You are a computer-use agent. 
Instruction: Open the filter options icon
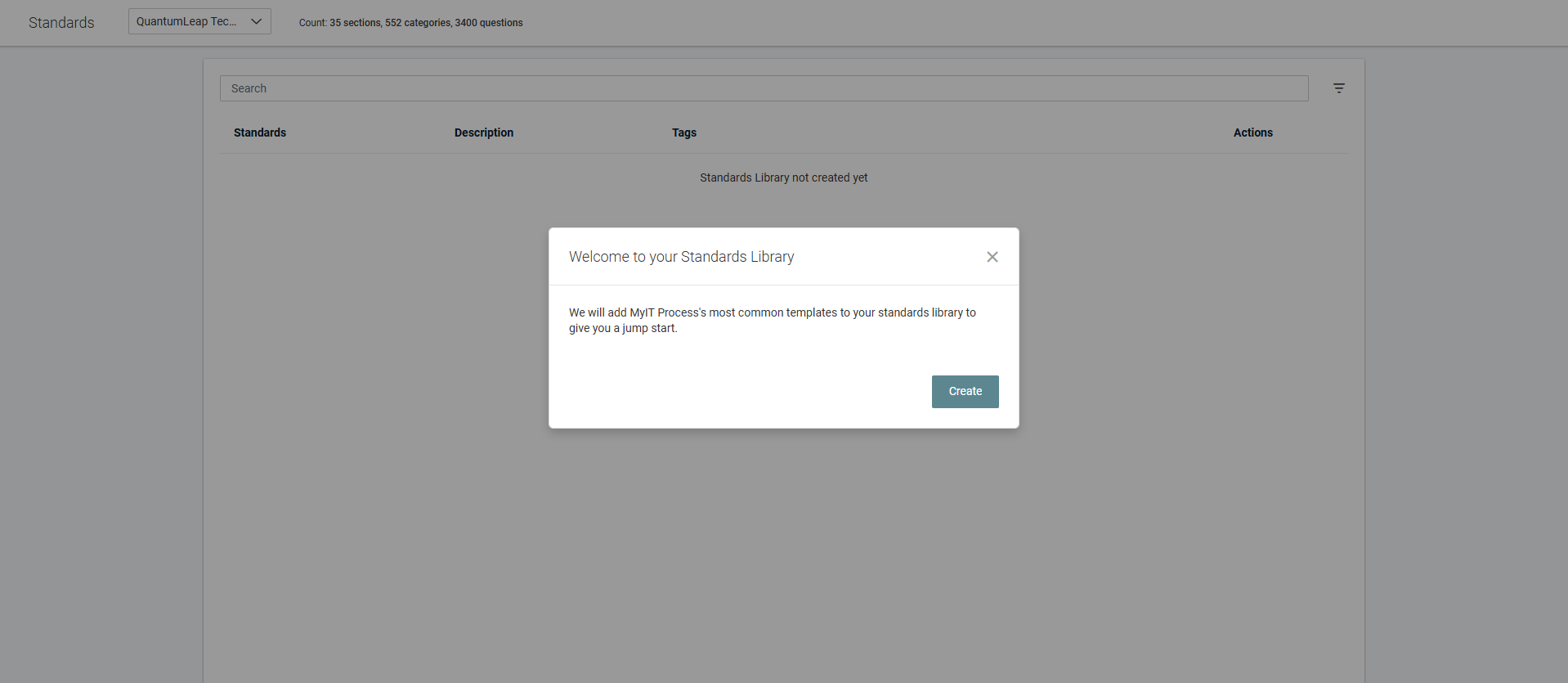pyautogui.click(x=1338, y=88)
